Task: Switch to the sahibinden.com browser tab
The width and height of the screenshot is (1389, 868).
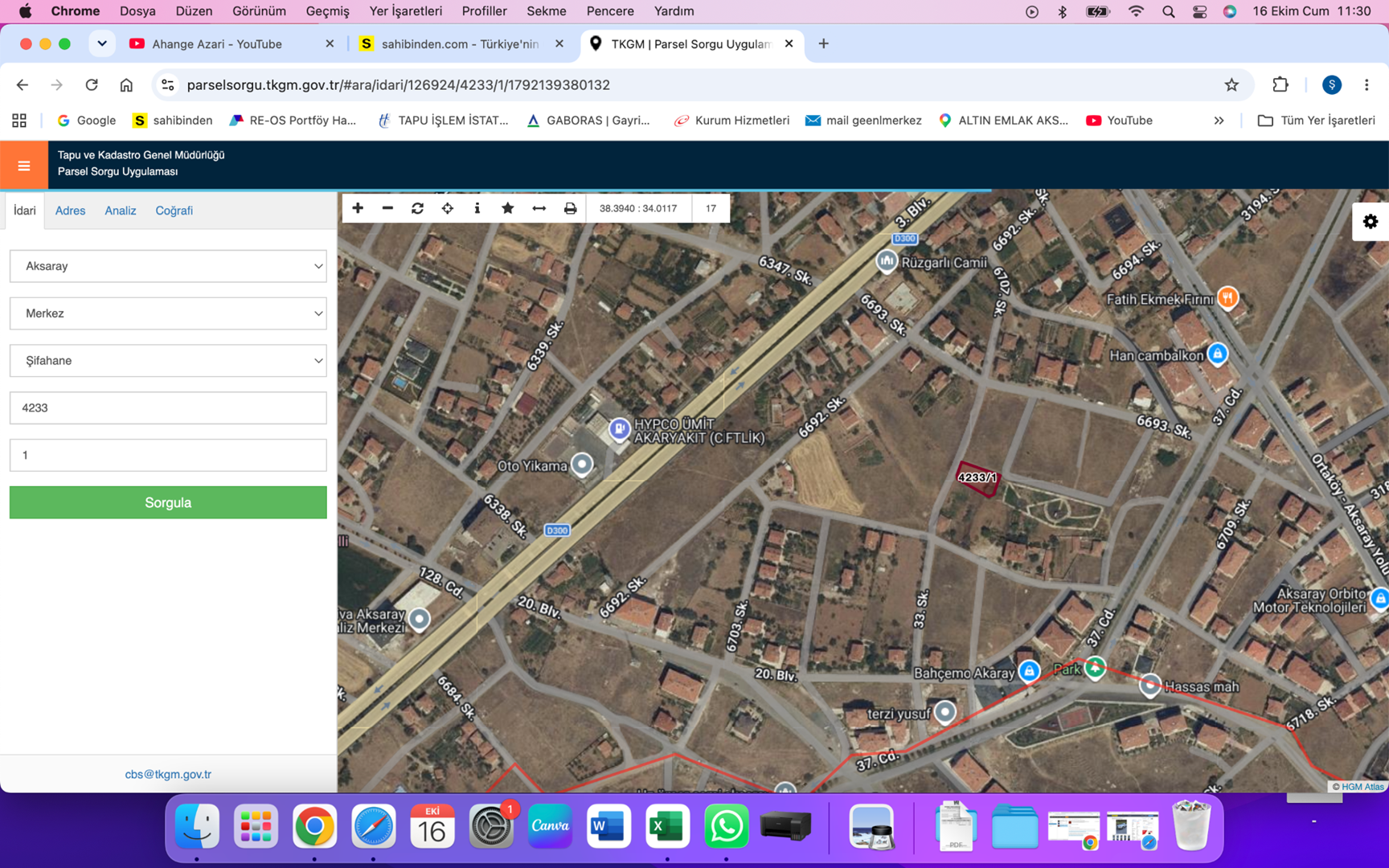Action: coord(460,43)
